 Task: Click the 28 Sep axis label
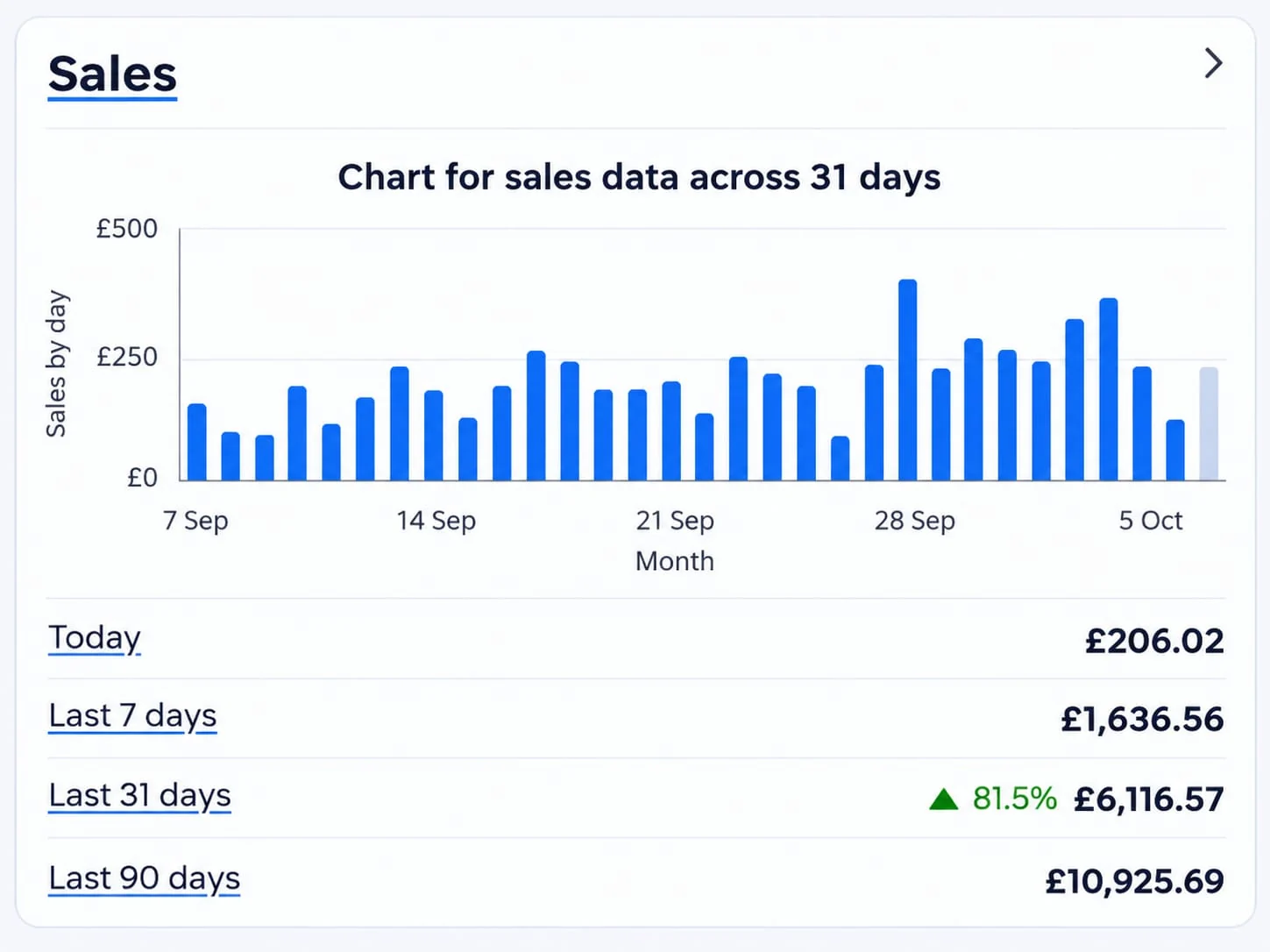tap(914, 521)
